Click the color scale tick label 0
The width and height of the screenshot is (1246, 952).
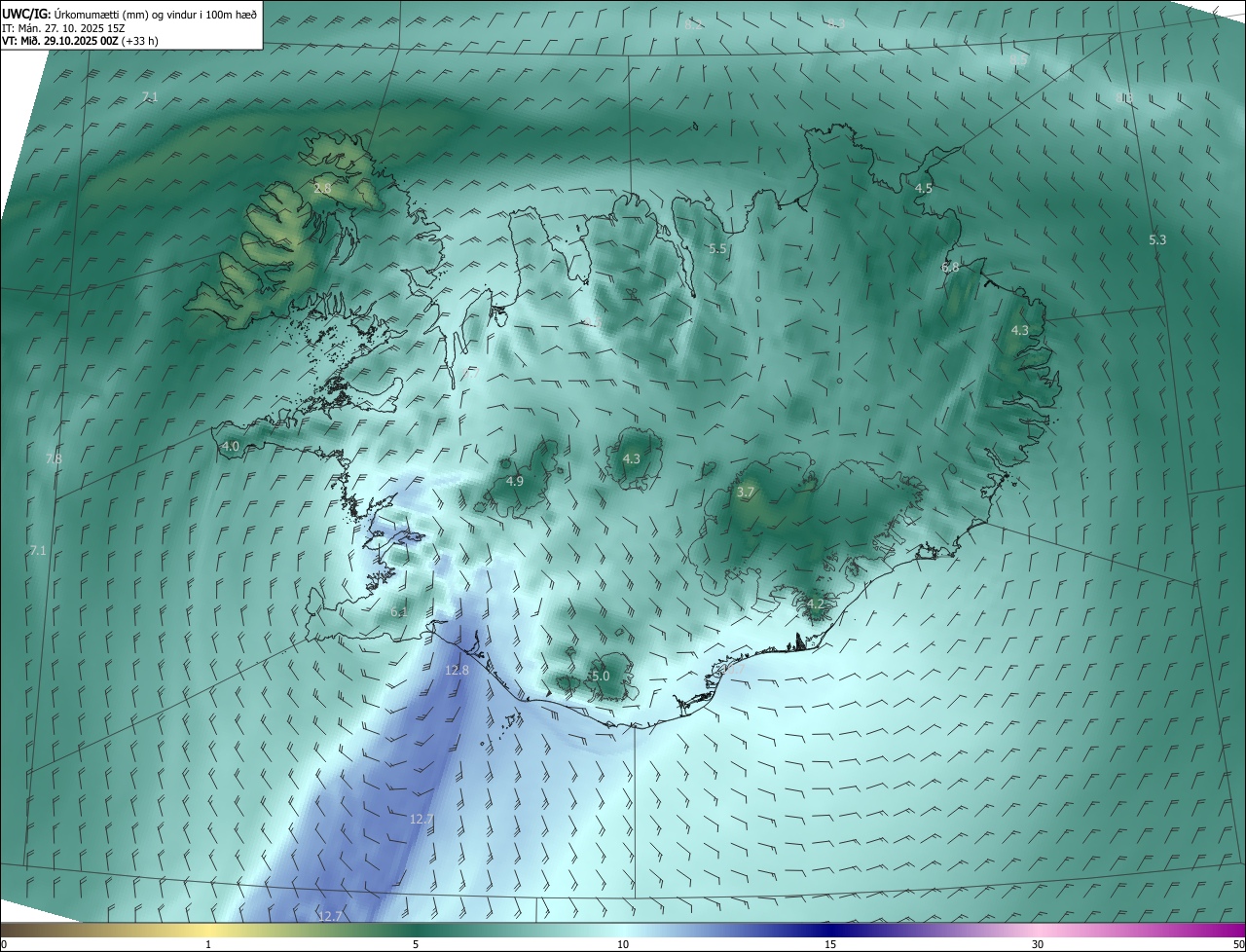coord(4,944)
